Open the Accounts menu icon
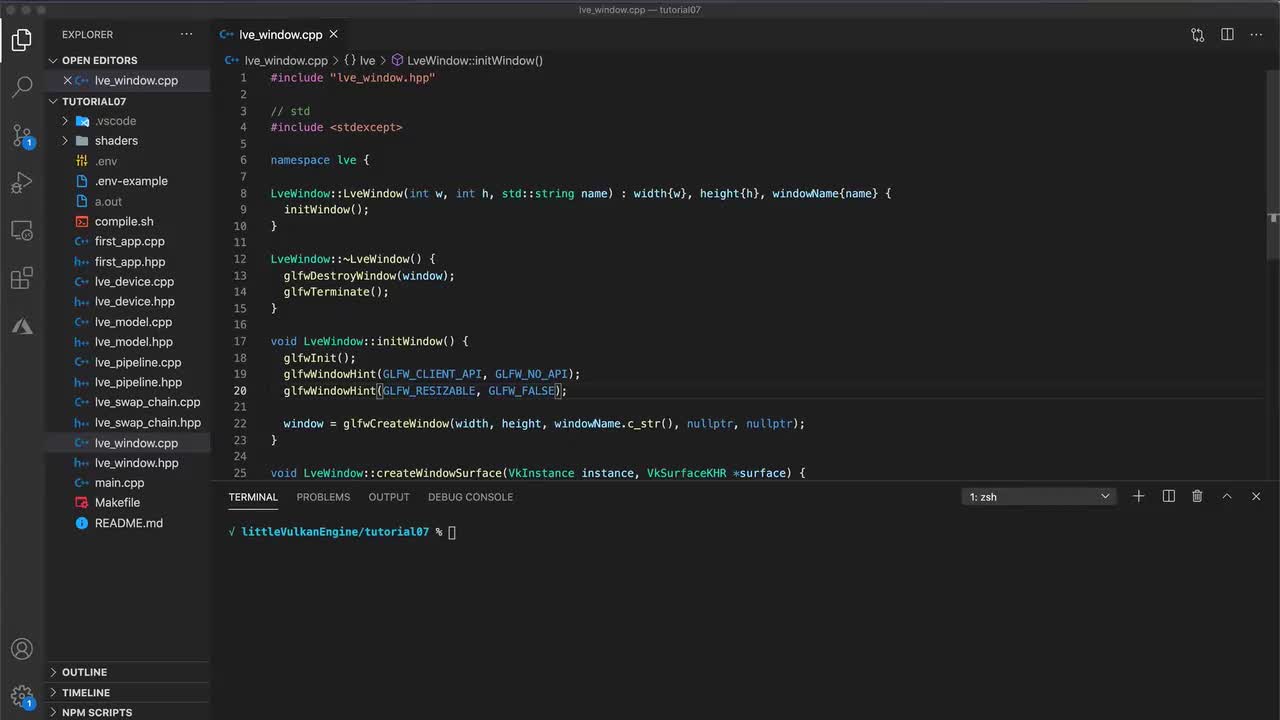The width and height of the screenshot is (1280, 720). pos(22,649)
